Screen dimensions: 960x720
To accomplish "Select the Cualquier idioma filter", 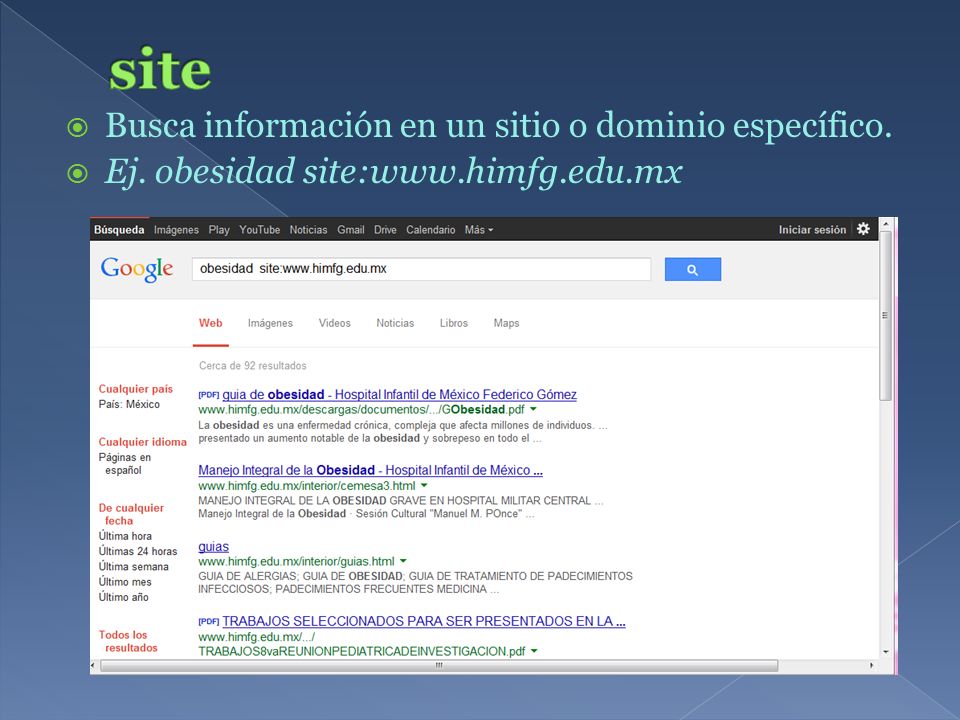I will [143, 442].
